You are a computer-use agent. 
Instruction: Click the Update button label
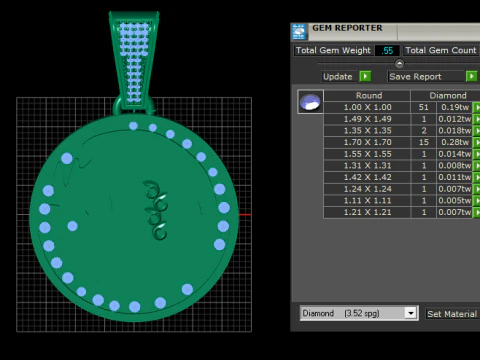338,77
